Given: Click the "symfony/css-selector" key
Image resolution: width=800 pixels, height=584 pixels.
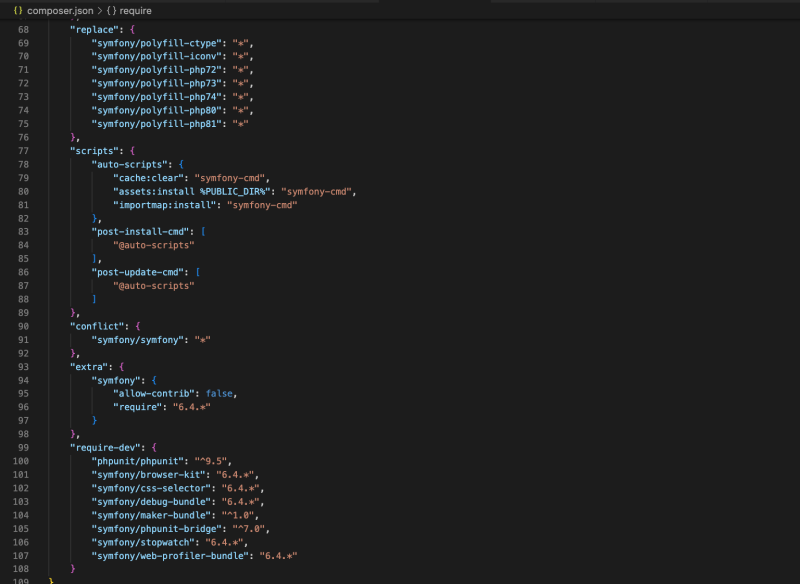Looking at the screenshot, I should (x=151, y=488).
